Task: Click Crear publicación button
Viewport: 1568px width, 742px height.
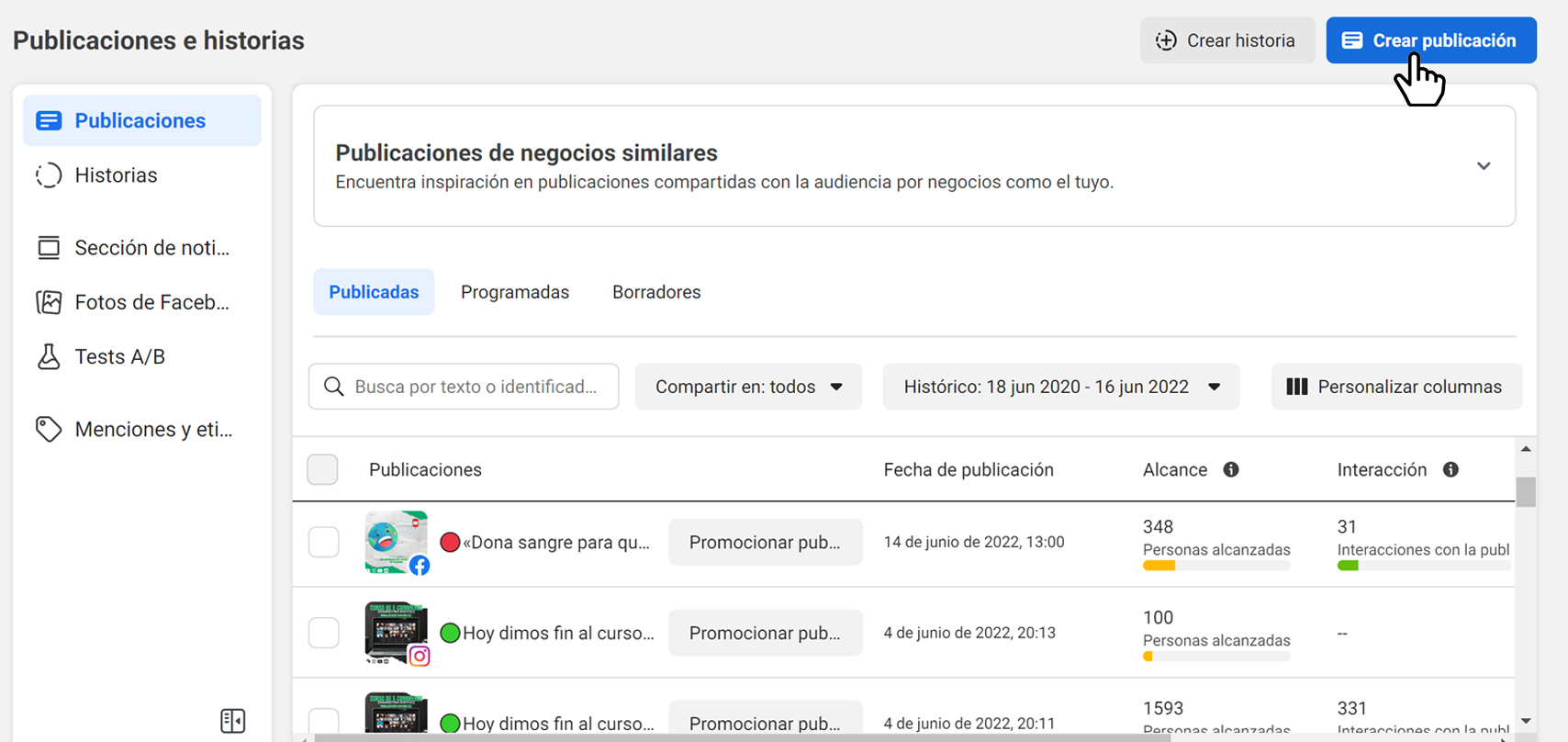Action: point(1431,40)
